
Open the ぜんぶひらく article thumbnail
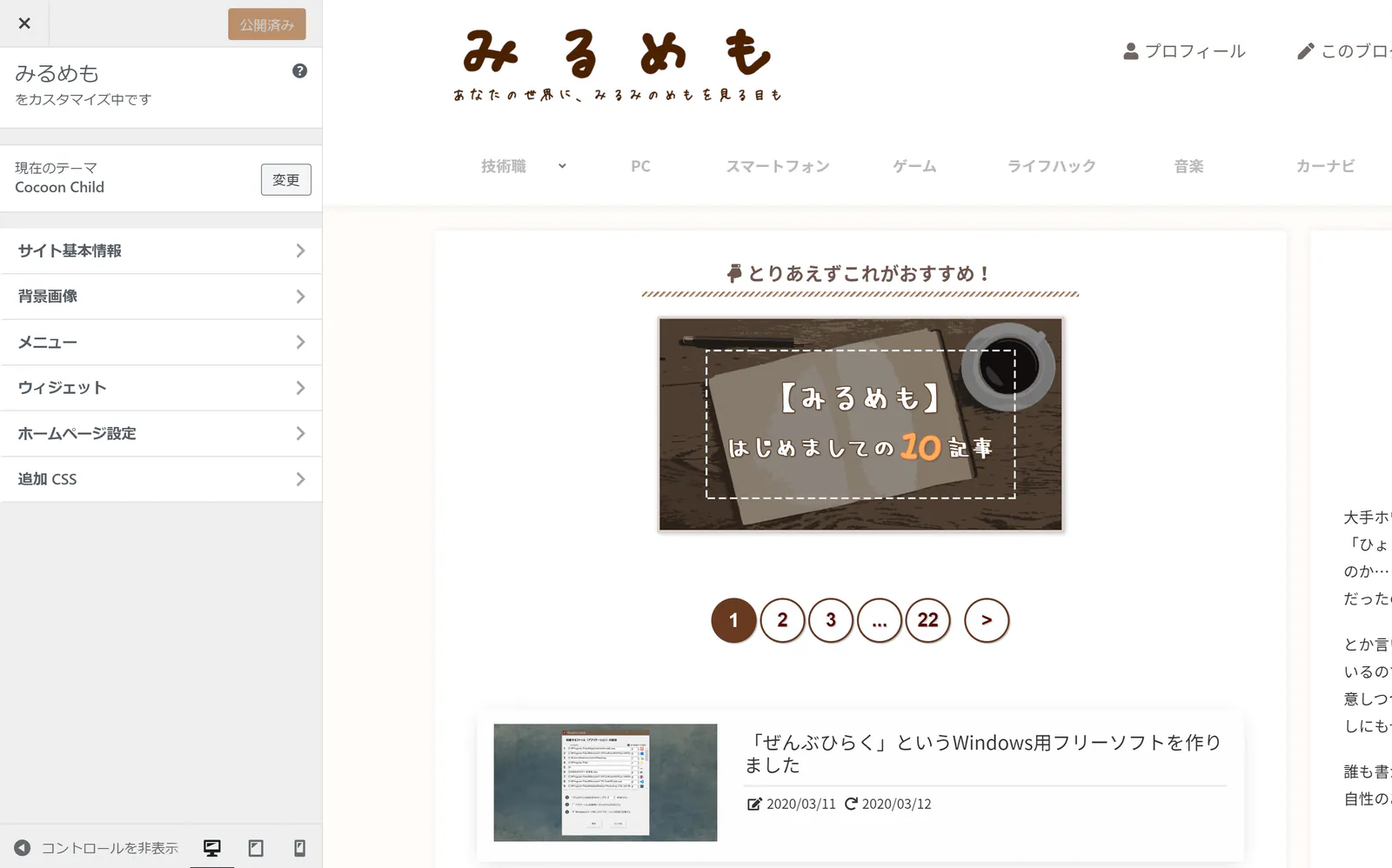pos(606,783)
